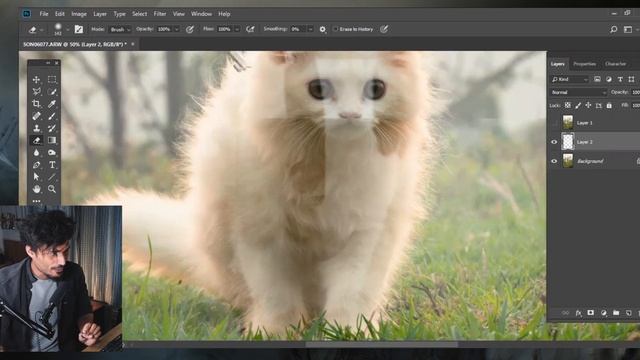Open the layer filter Kind dropdown
The height and width of the screenshot is (360, 640).
point(569,79)
